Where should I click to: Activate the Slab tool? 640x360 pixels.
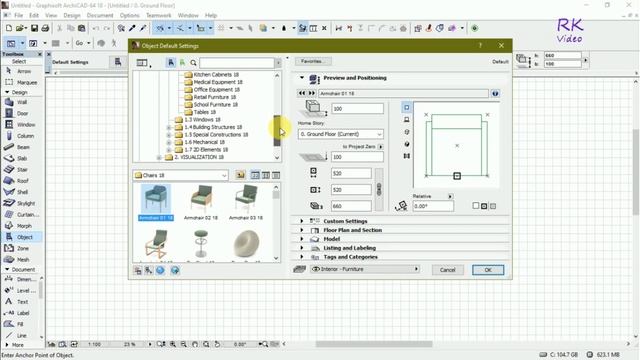pos(21,158)
